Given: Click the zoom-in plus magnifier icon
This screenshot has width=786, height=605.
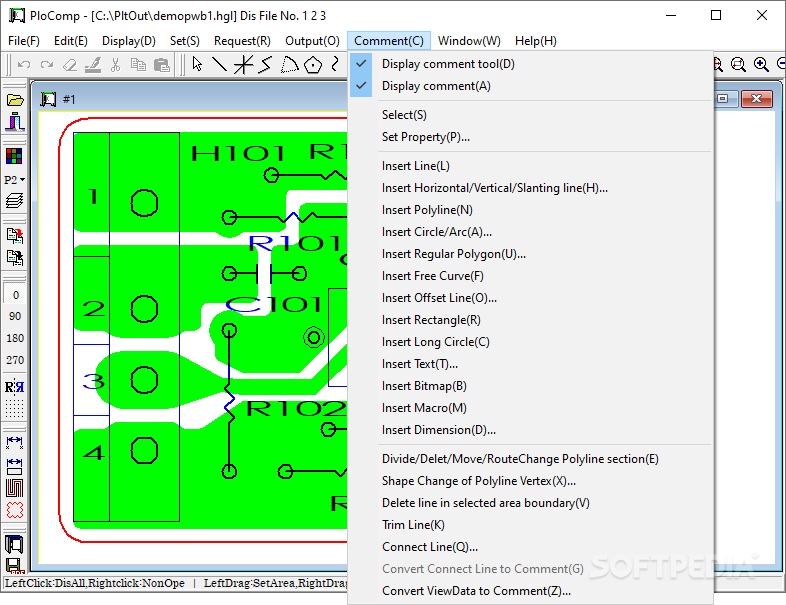Looking at the screenshot, I should click(761, 65).
